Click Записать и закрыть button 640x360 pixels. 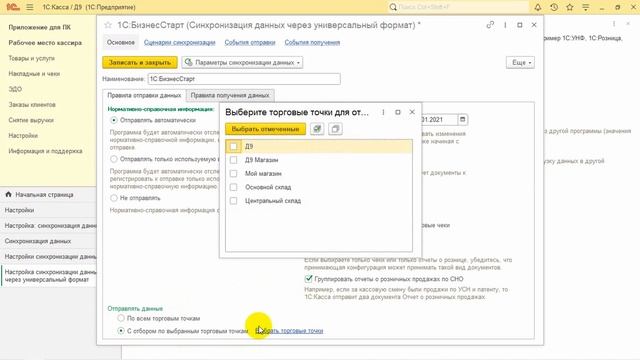tap(140, 62)
